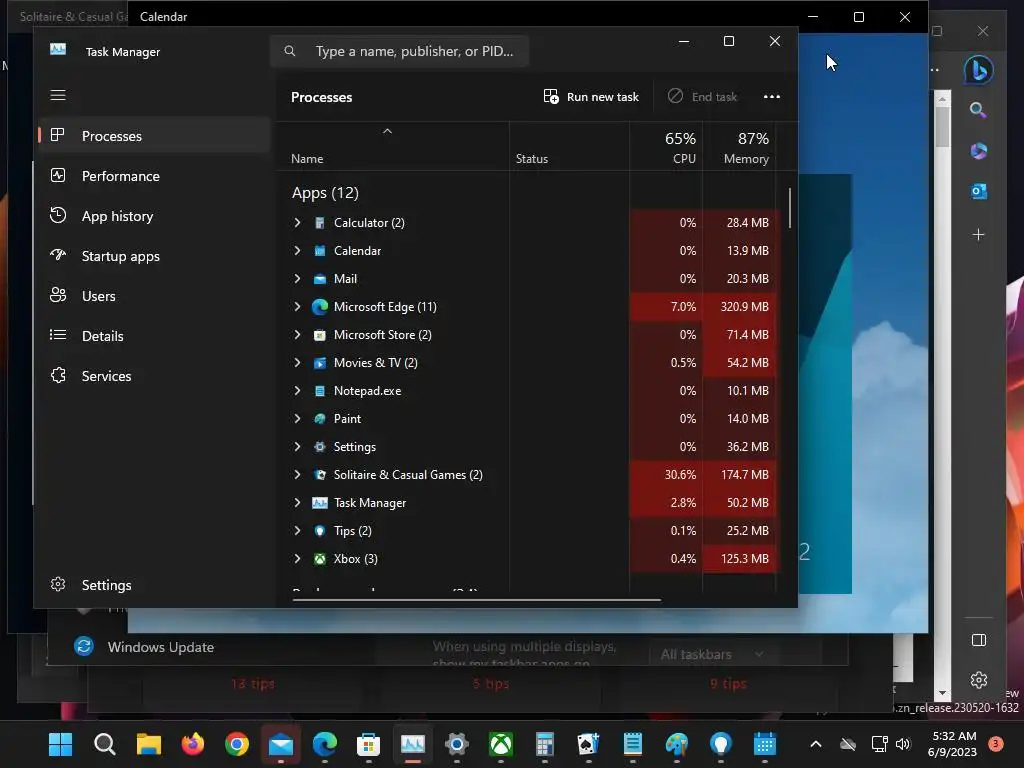Select the Paint icon in process list

[320, 419]
